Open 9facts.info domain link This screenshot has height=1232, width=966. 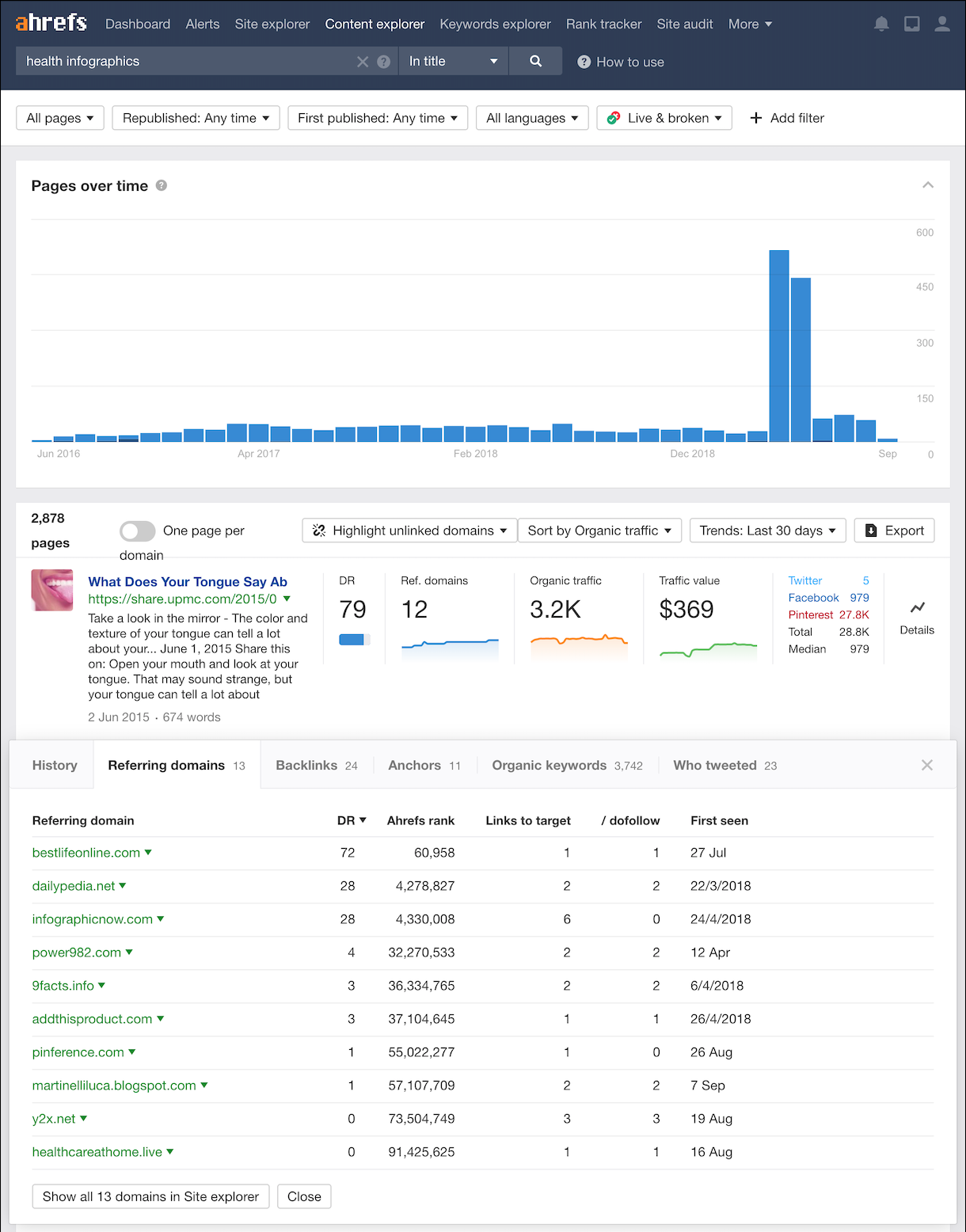pos(63,986)
